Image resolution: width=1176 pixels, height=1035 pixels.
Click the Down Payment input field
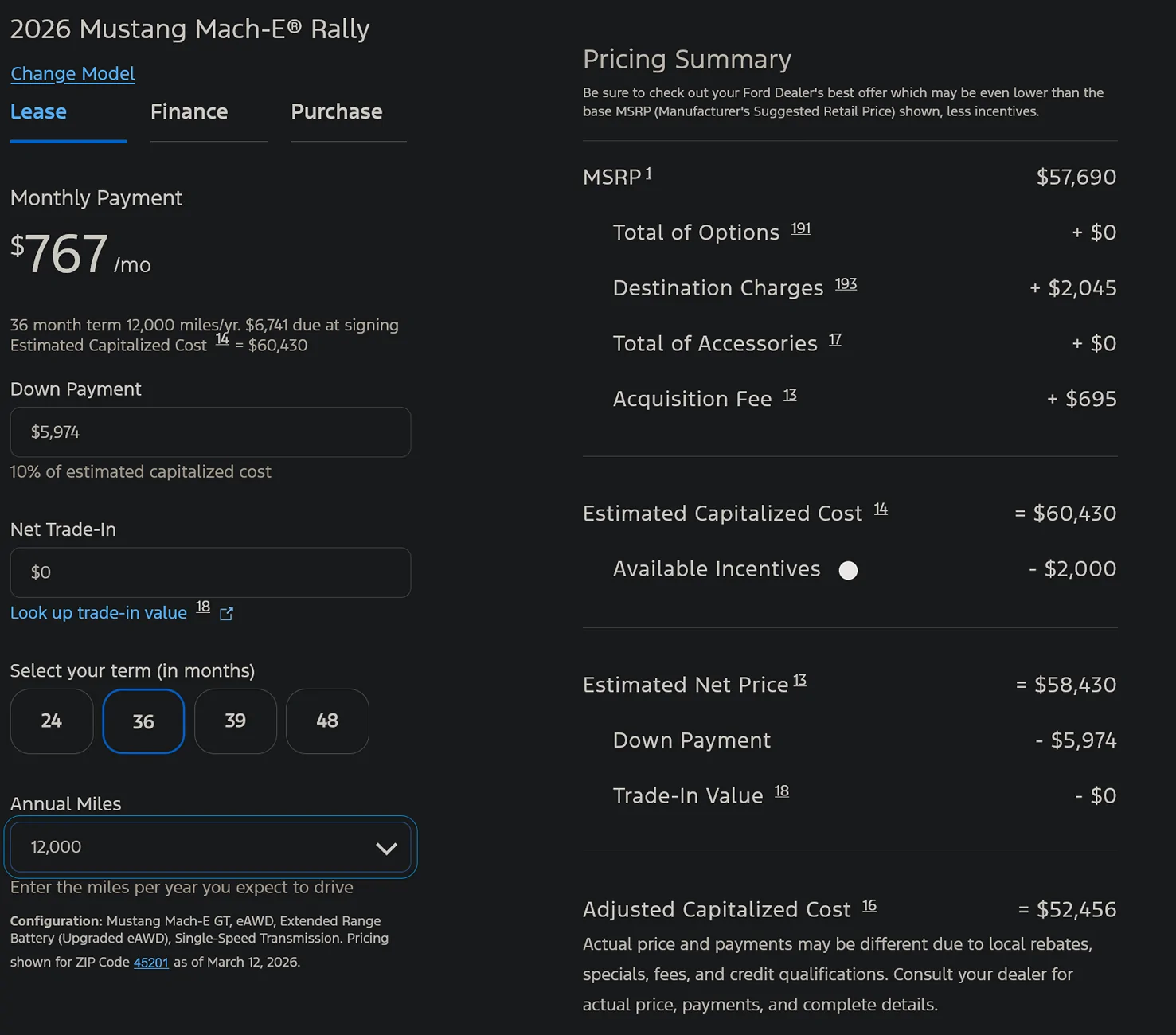tap(210, 432)
